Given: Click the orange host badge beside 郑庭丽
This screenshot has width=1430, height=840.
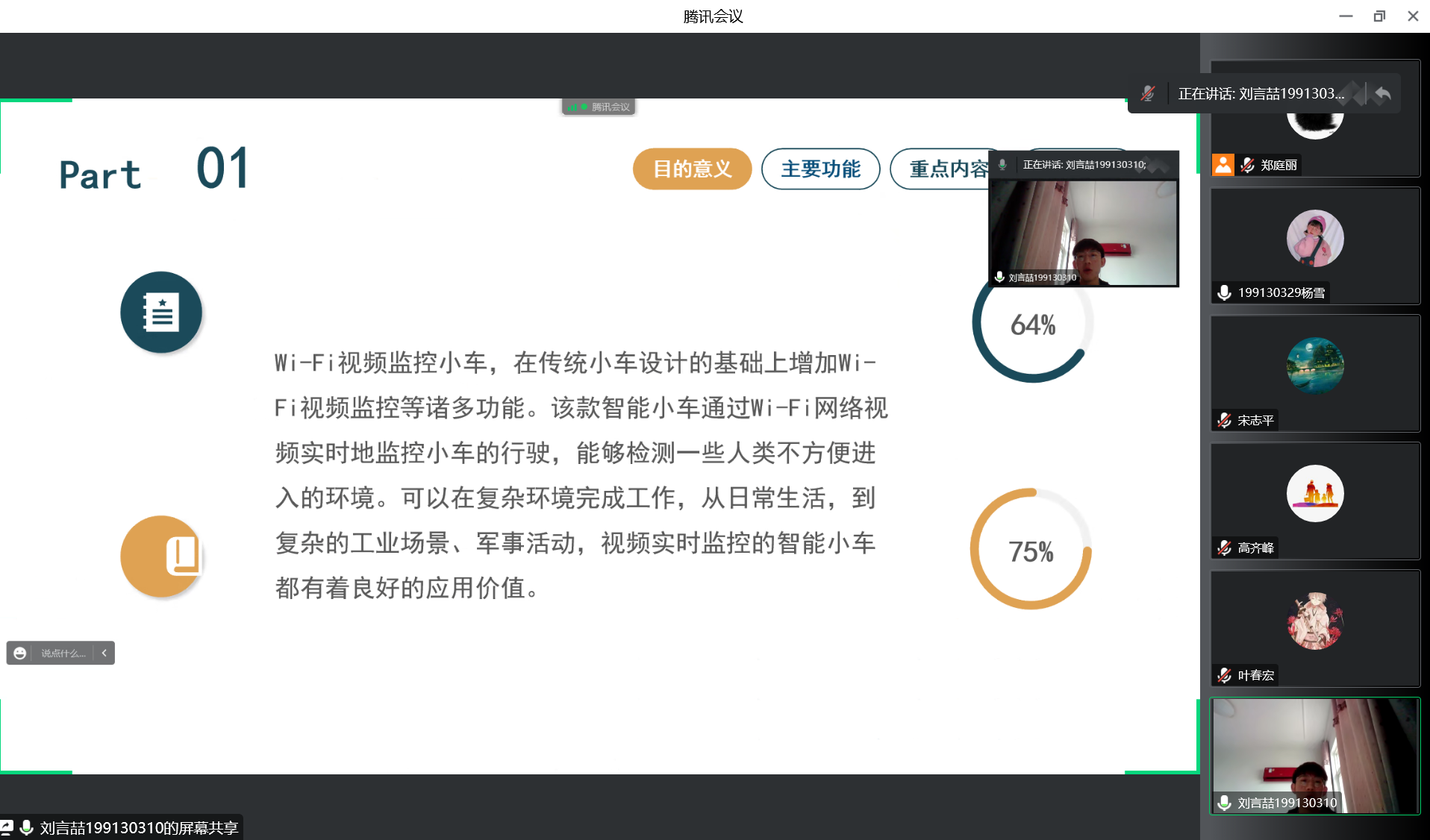Looking at the screenshot, I should tap(1223, 165).
